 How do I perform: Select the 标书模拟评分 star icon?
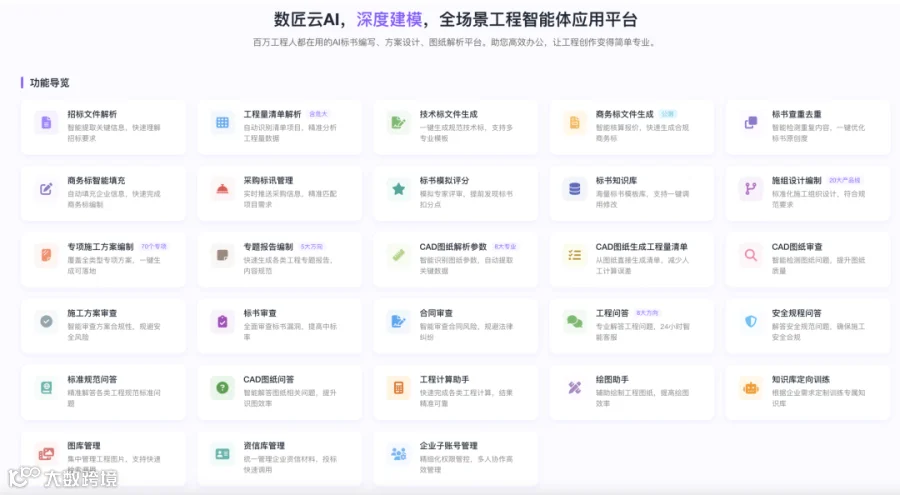coord(398,189)
